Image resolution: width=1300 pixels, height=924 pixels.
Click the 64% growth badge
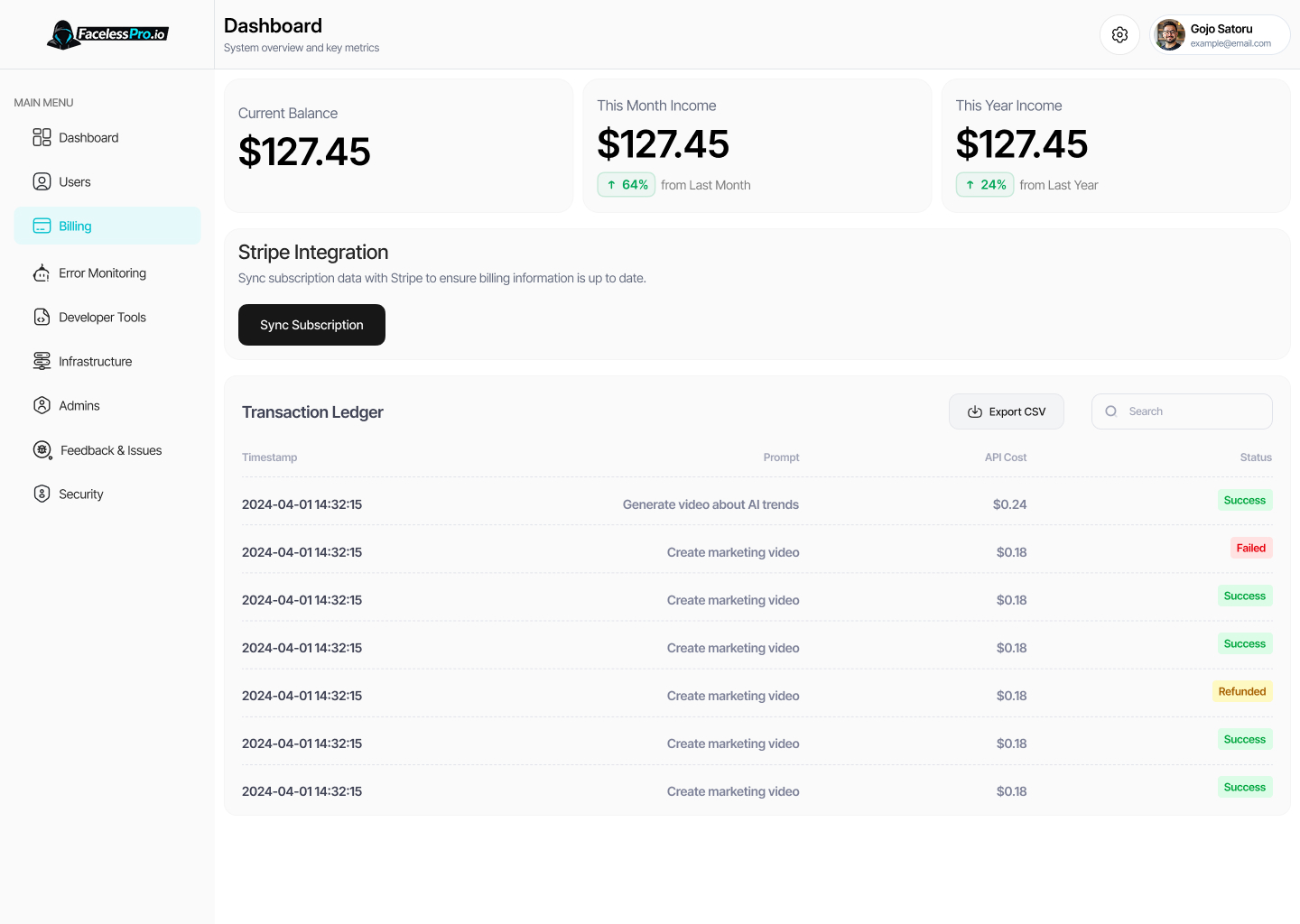[x=627, y=185]
